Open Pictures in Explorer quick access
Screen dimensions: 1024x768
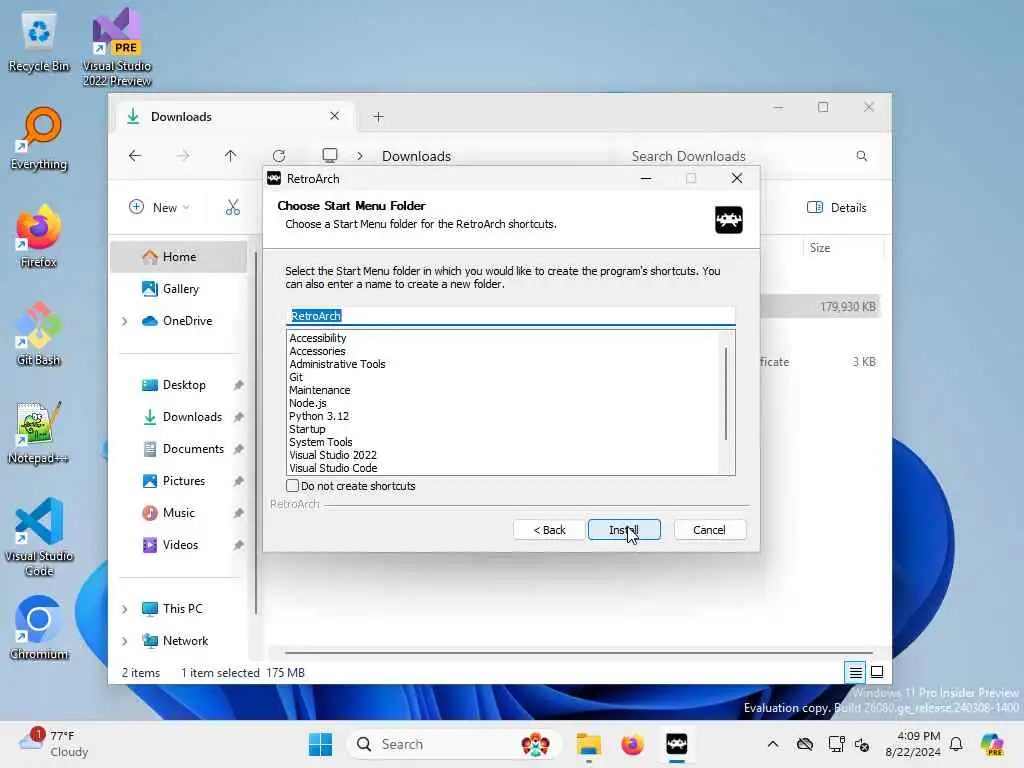[x=184, y=481]
